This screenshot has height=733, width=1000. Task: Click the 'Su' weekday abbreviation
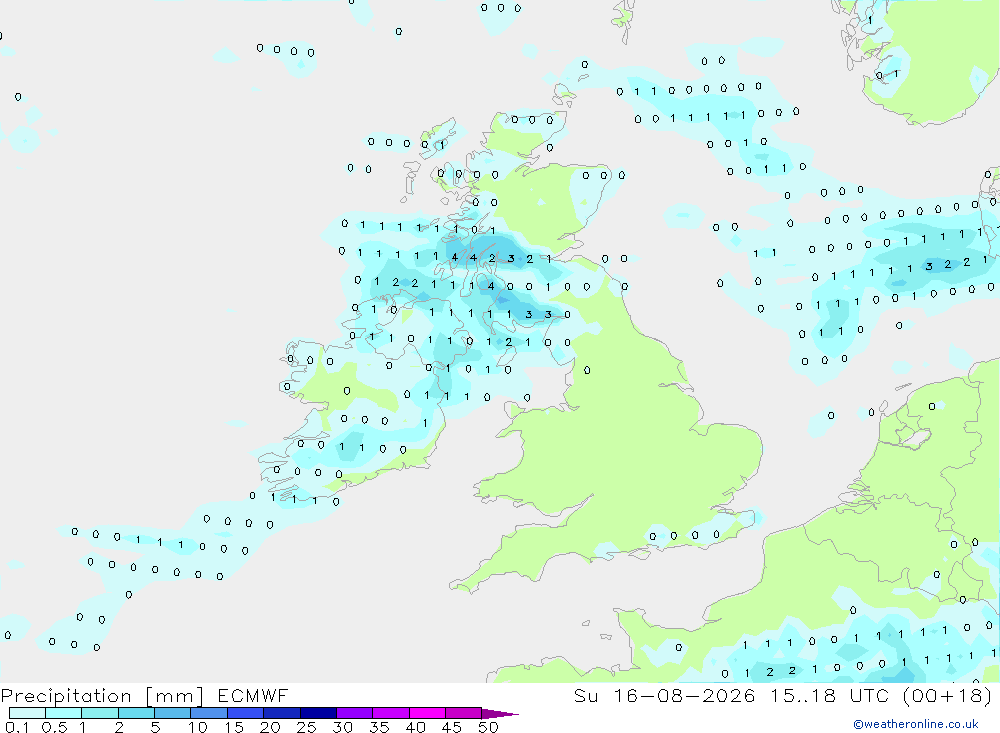point(586,696)
